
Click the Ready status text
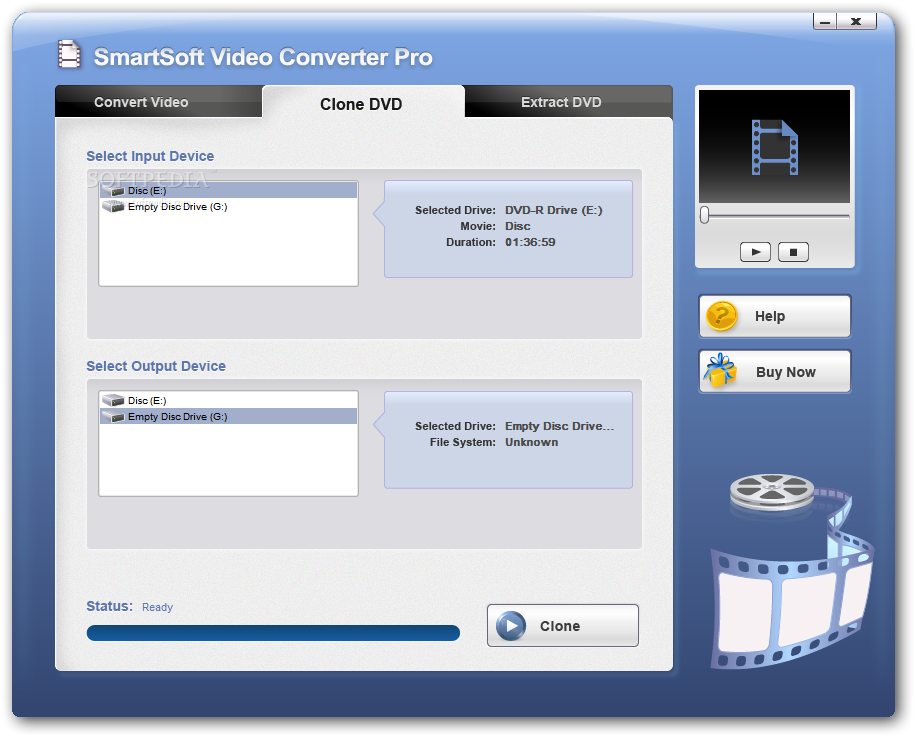pos(158,607)
